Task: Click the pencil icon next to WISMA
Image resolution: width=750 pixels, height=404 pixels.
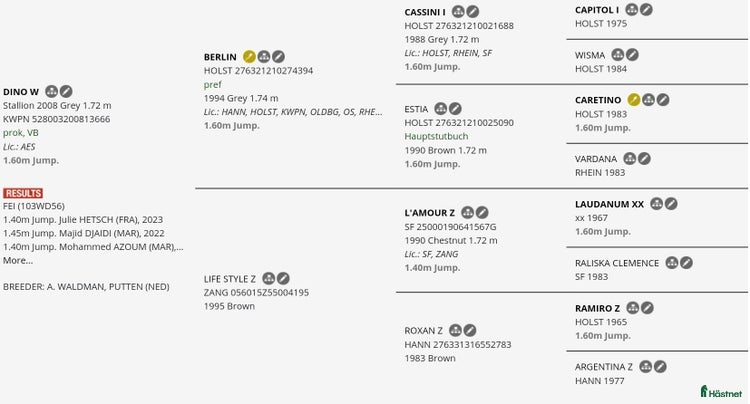Action: click(x=632, y=55)
